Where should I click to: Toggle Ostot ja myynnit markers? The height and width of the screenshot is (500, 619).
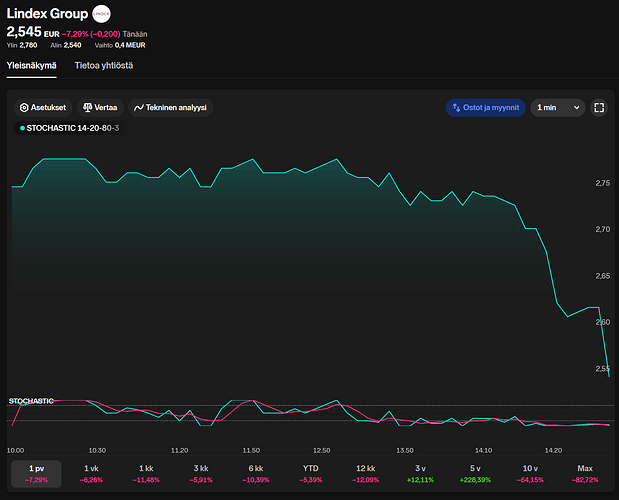click(485, 107)
